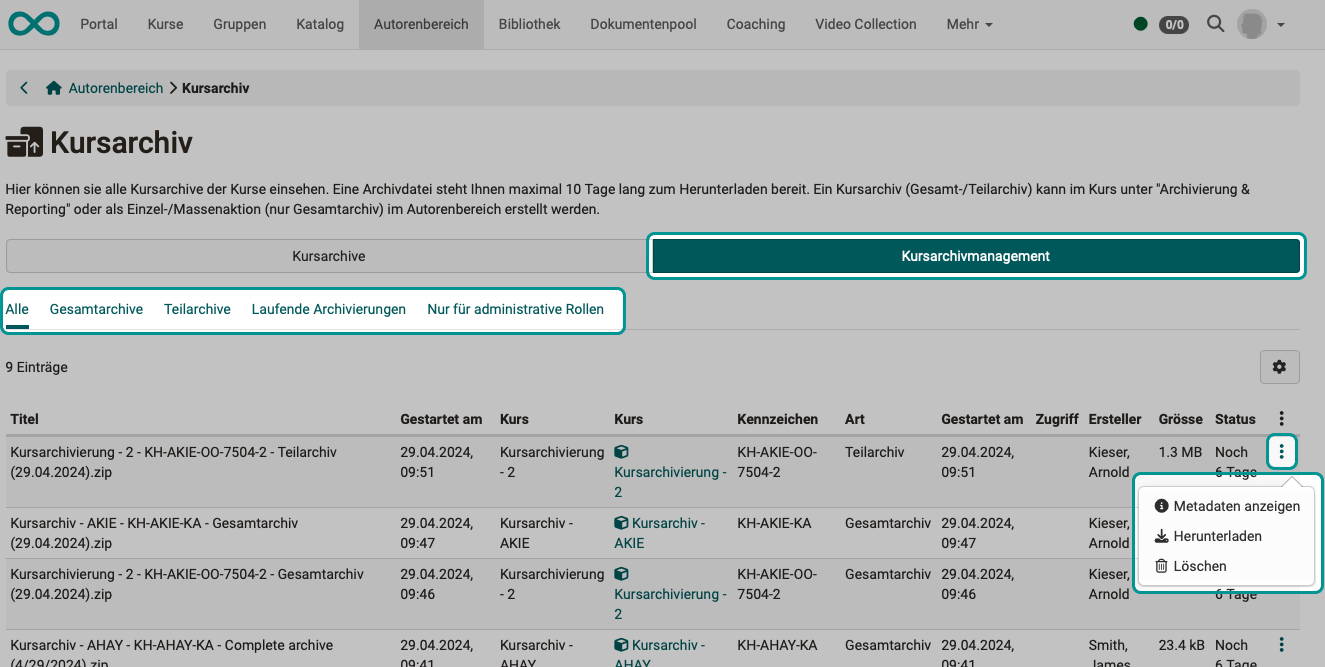
Task: Follow the Autorenbereich breadcrumb link
Action: pos(115,87)
